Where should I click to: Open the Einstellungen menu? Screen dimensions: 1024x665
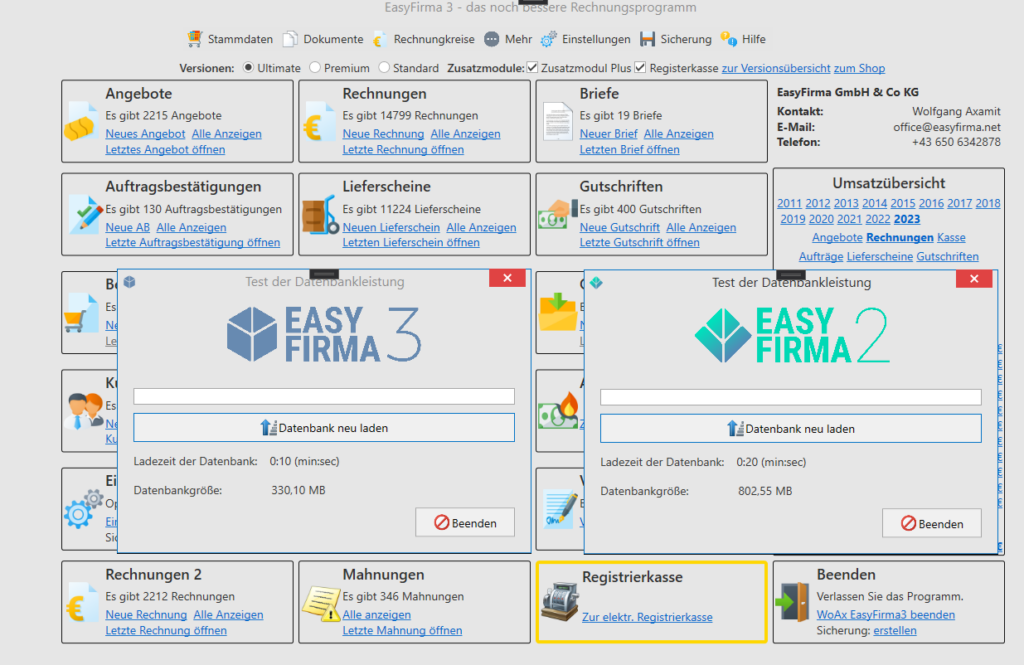(x=586, y=39)
